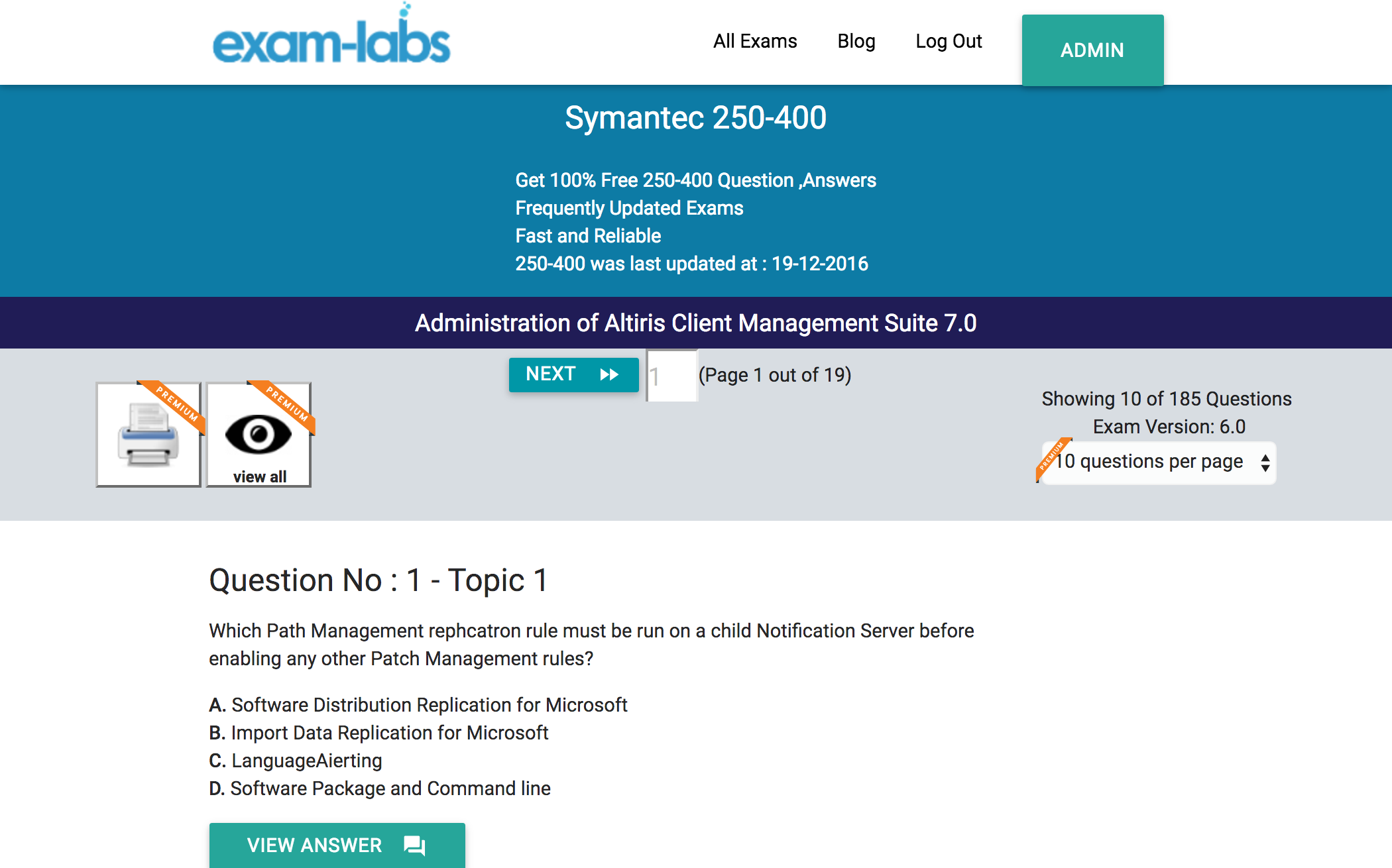The image size is (1392, 868).
Task: Open the ADMIN panel
Action: (x=1092, y=50)
